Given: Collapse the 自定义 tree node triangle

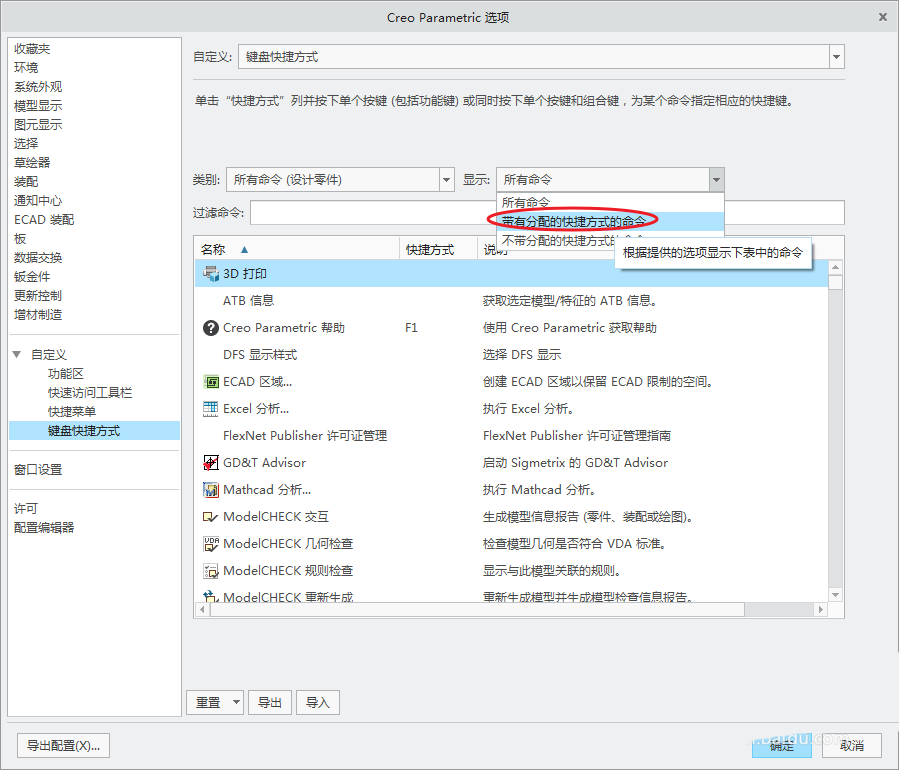Looking at the screenshot, I should point(17,354).
